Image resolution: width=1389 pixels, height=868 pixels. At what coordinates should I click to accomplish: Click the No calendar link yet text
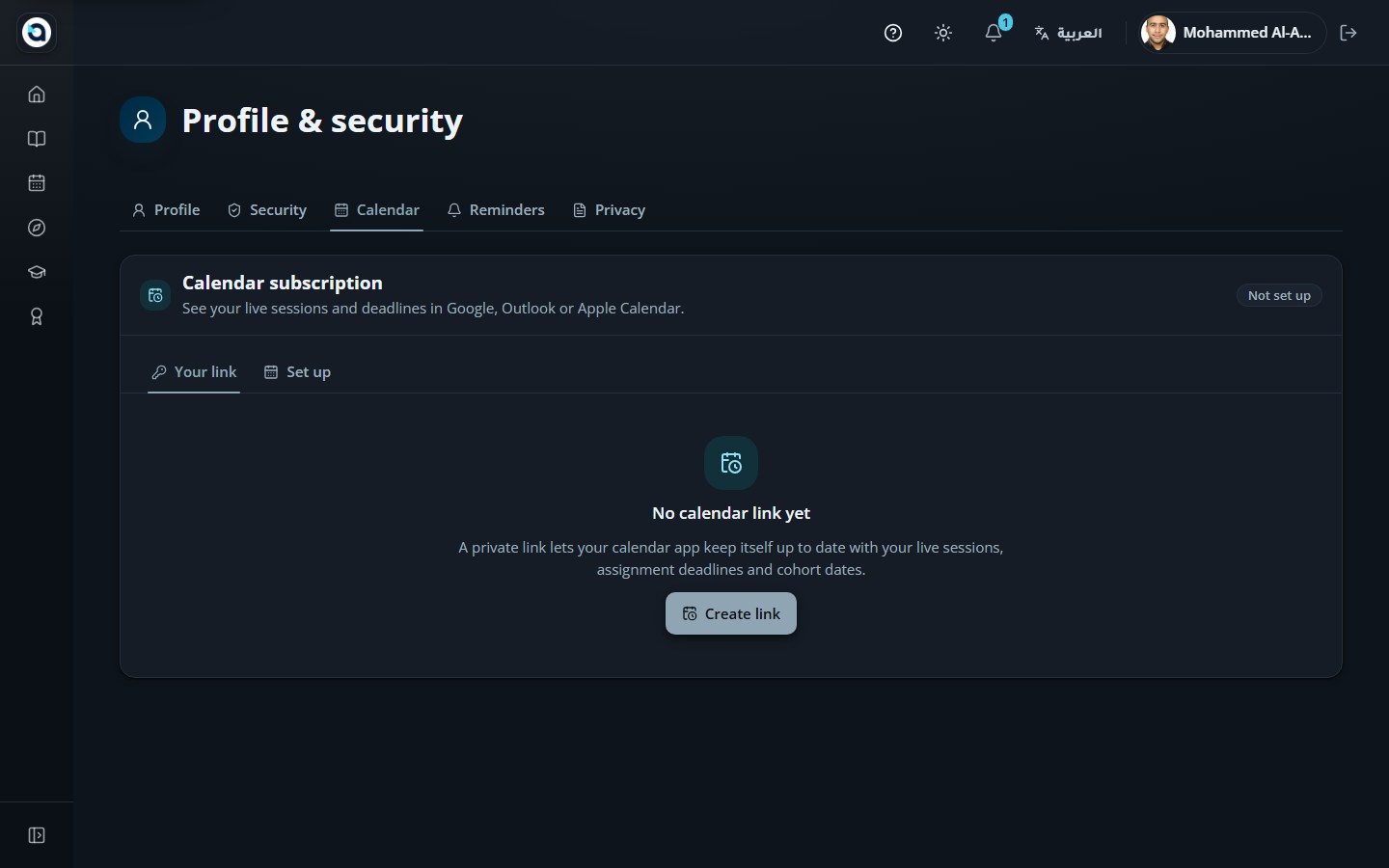pos(731,513)
